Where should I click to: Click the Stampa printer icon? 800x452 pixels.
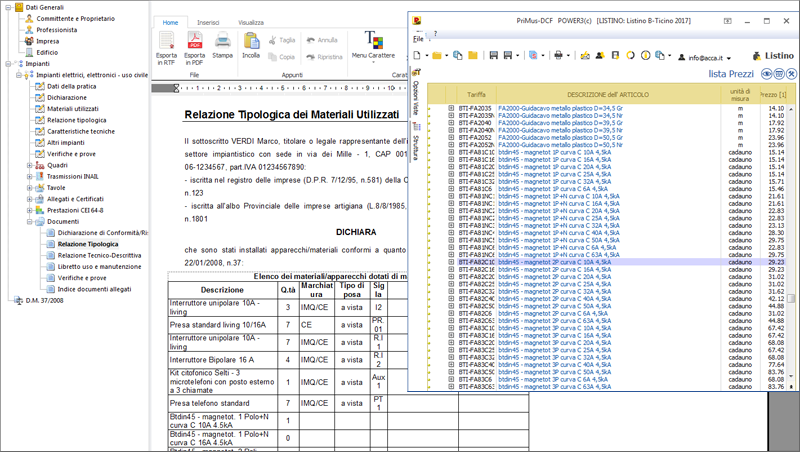pos(222,40)
